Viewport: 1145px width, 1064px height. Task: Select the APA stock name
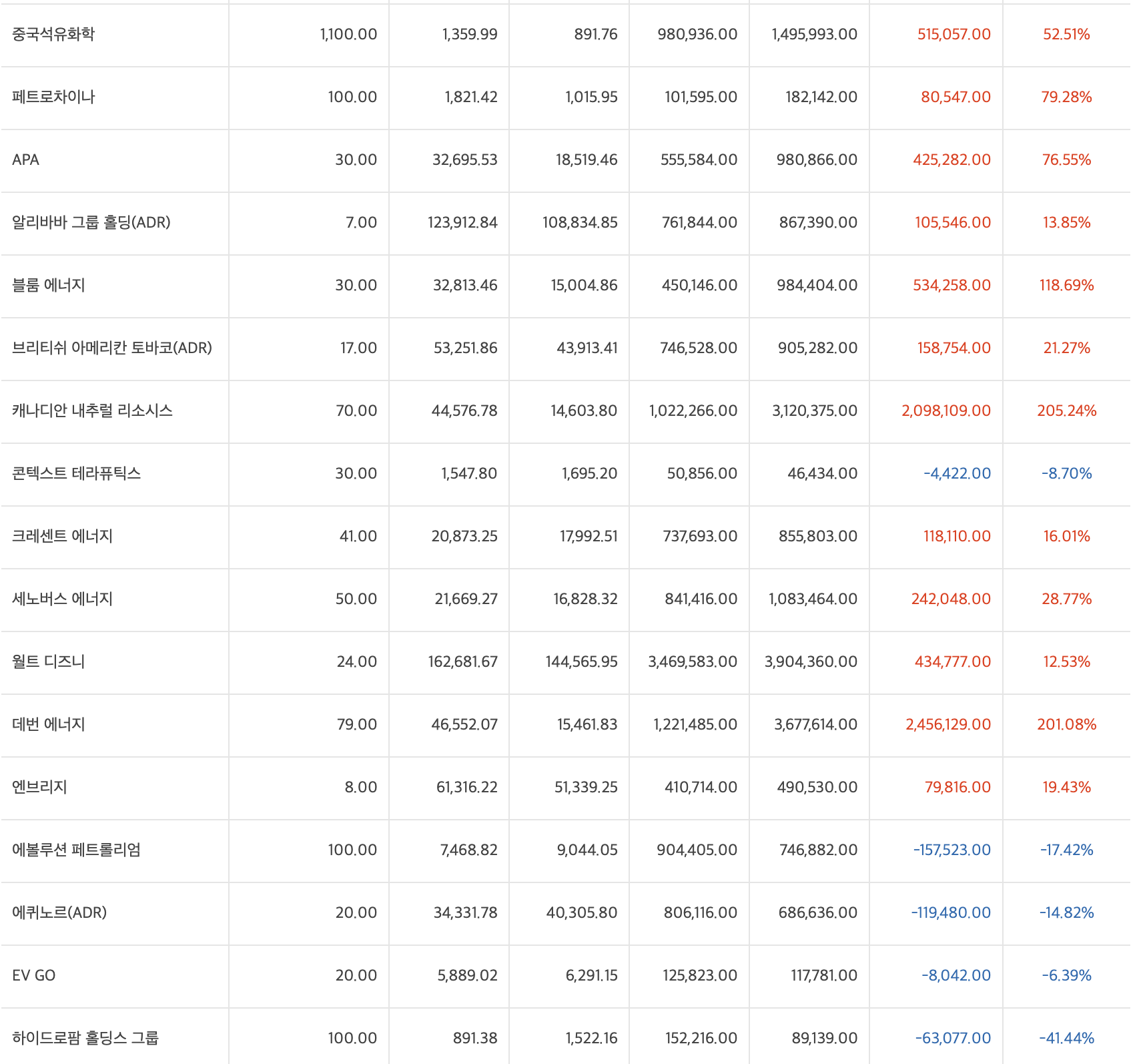coord(25,160)
